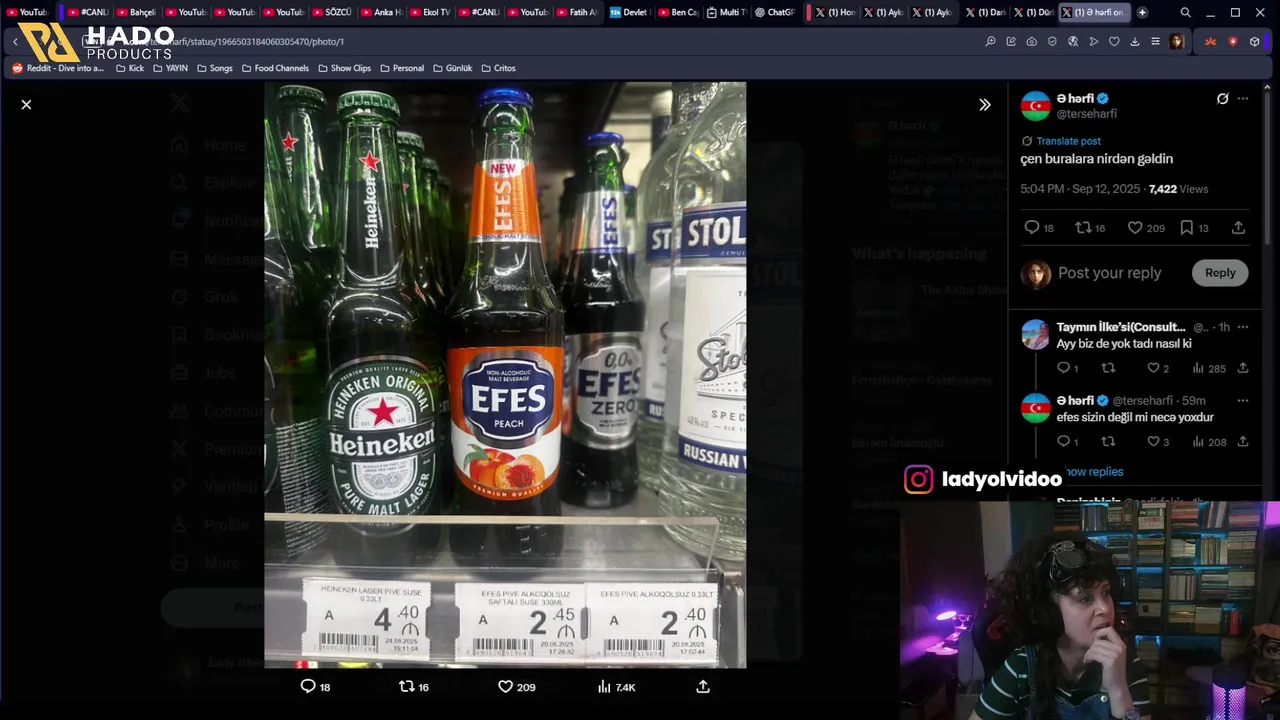
Task: Reply icon with 18 under the photo
Action: point(308,686)
